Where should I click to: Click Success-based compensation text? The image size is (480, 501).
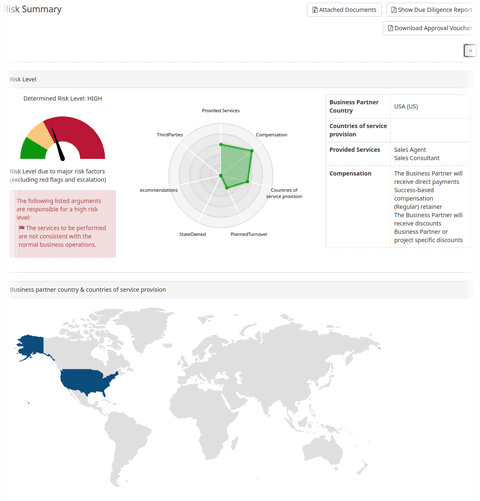(414, 194)
